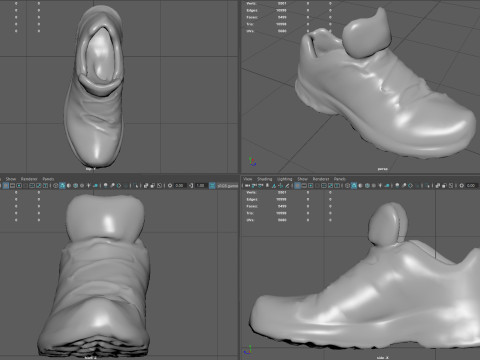The height and width of the screenshot is (360, 480).
Task: Toggle Field Chart in side view toolbar
Action: click(x=324, y=185)
